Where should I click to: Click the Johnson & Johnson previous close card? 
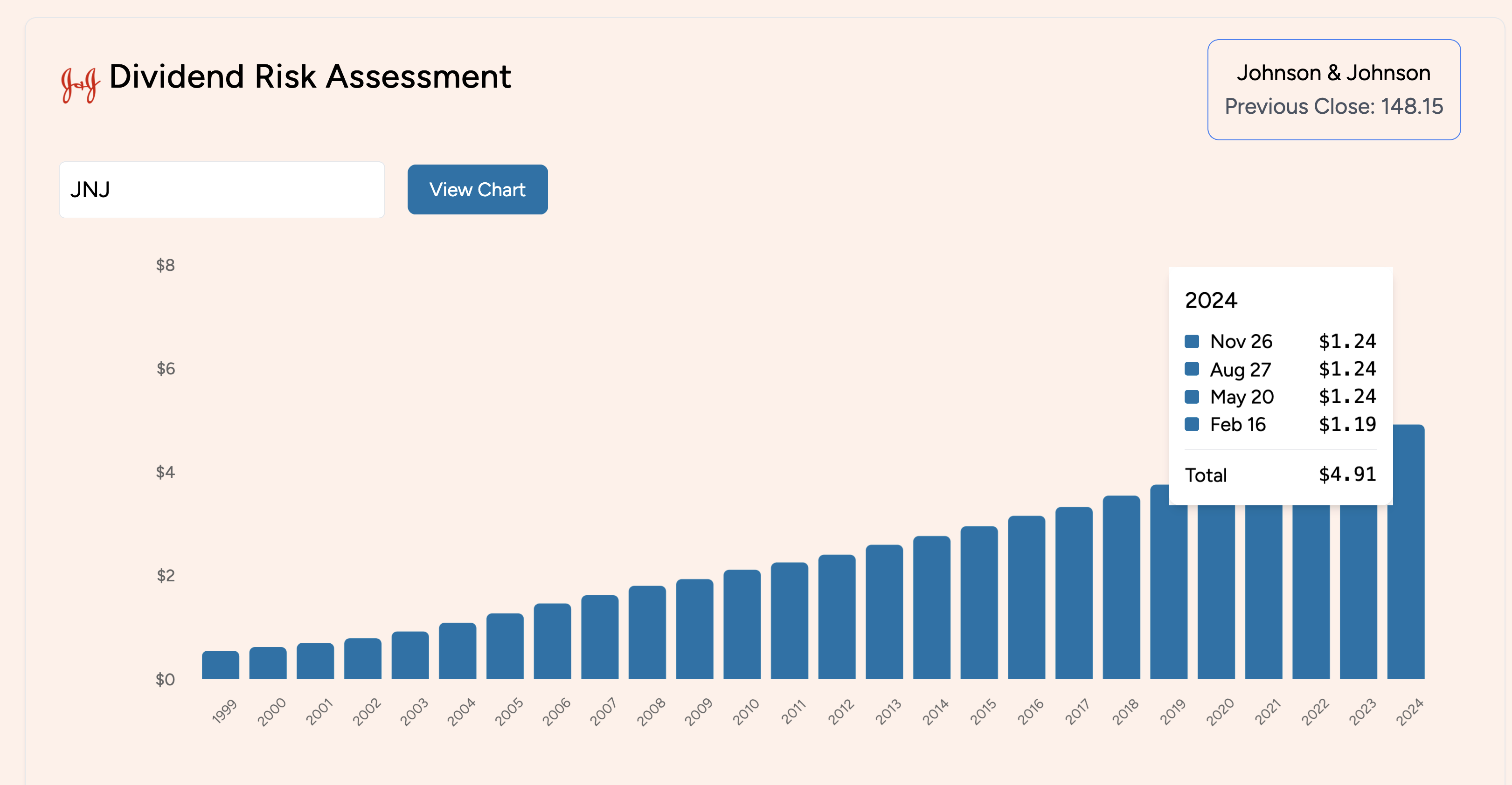coord(1333,90)
